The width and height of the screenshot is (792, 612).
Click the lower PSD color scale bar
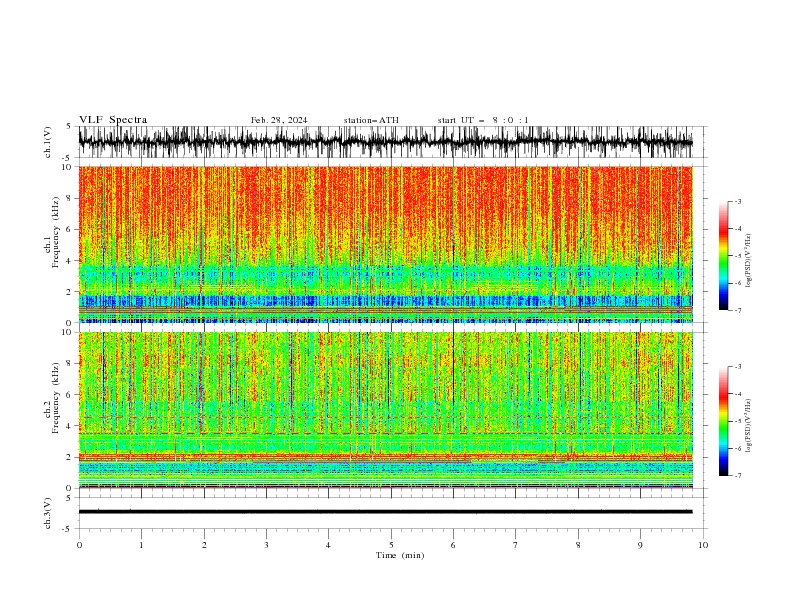coord(723,421)
